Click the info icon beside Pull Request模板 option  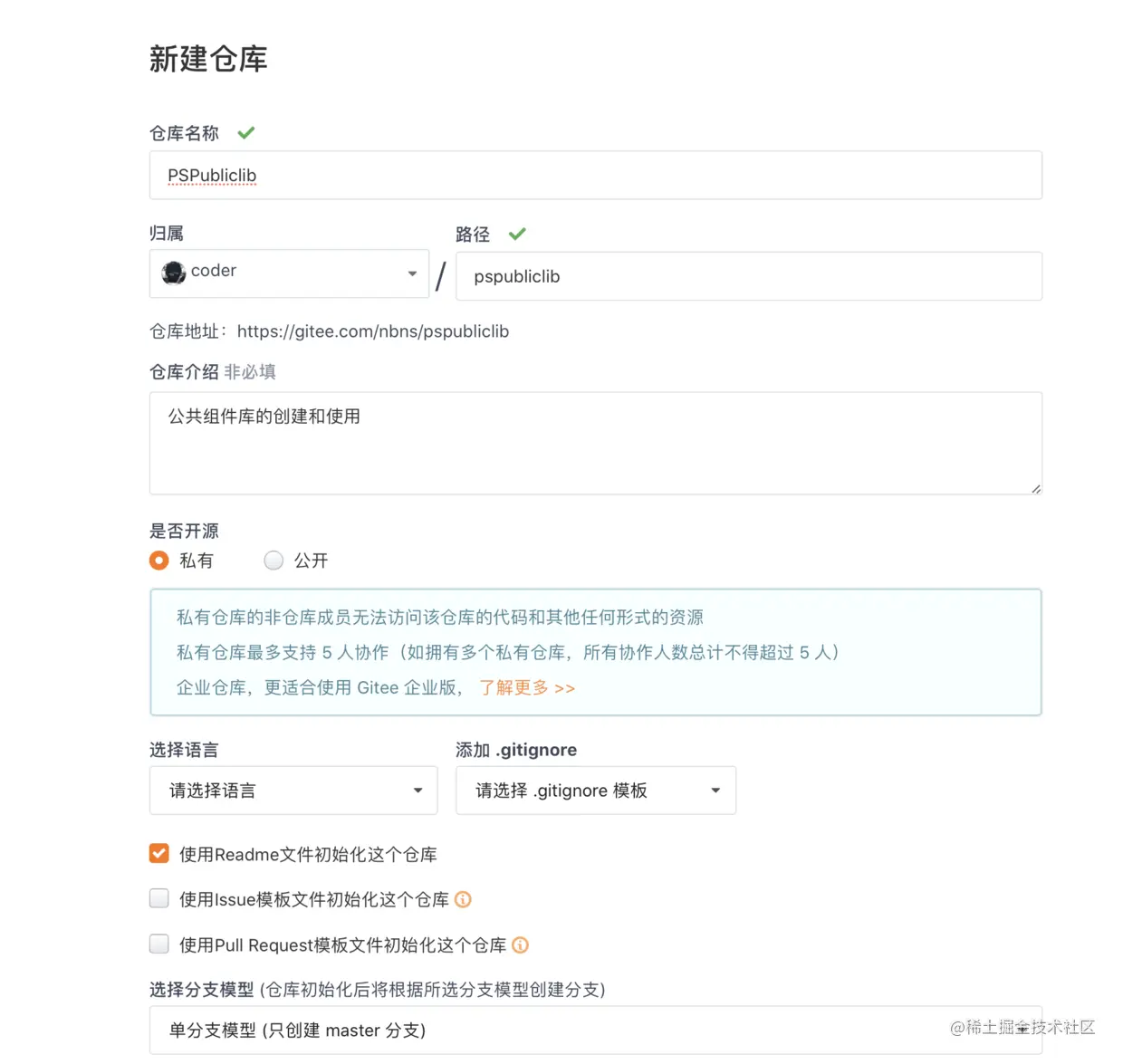520,944
